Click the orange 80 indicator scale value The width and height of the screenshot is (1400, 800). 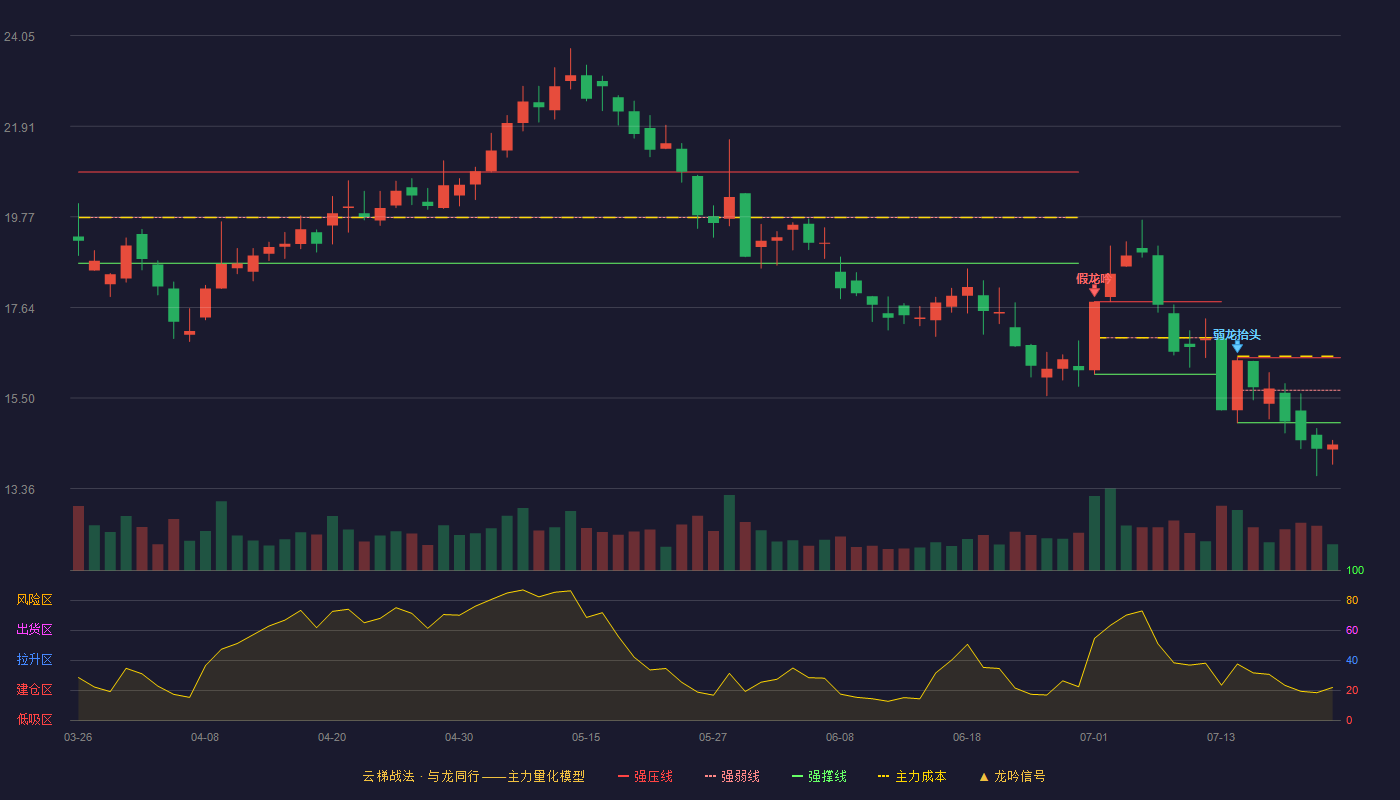pos(1352,601)
